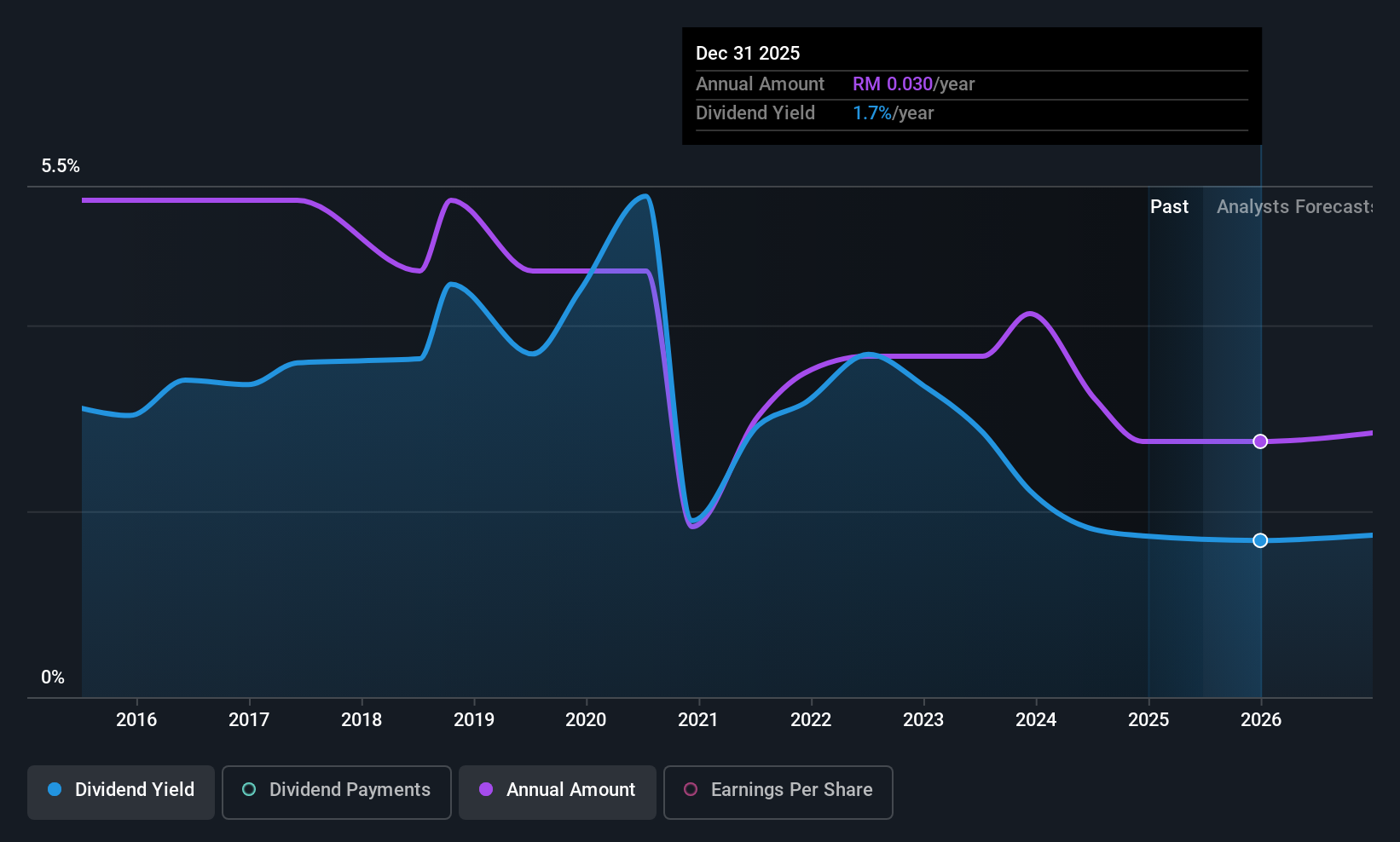Click the 0% y-axis label
The image size is (1400, 842).
click(x=53, y=678)
